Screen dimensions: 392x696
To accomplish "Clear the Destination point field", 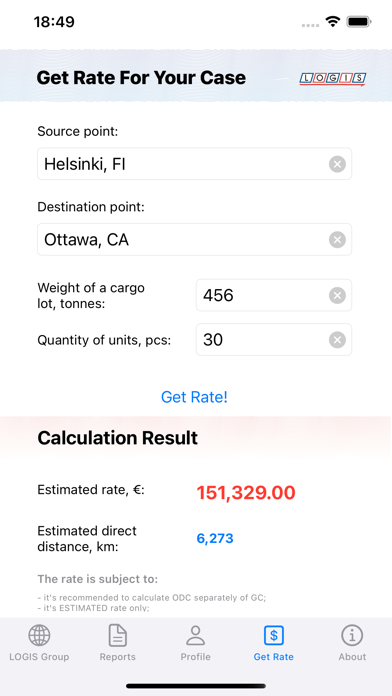I will pyautogui.click(x=337, y=240).
